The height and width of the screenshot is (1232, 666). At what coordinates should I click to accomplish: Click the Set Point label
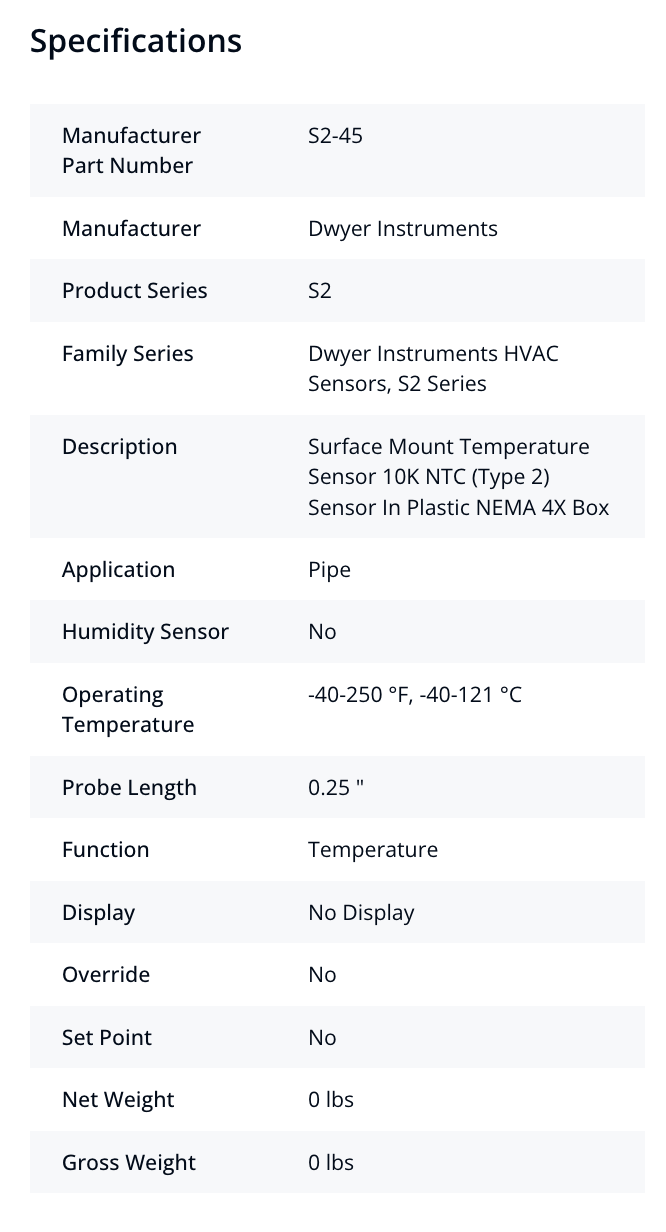pyautogui.click(x=107, y=1038)
